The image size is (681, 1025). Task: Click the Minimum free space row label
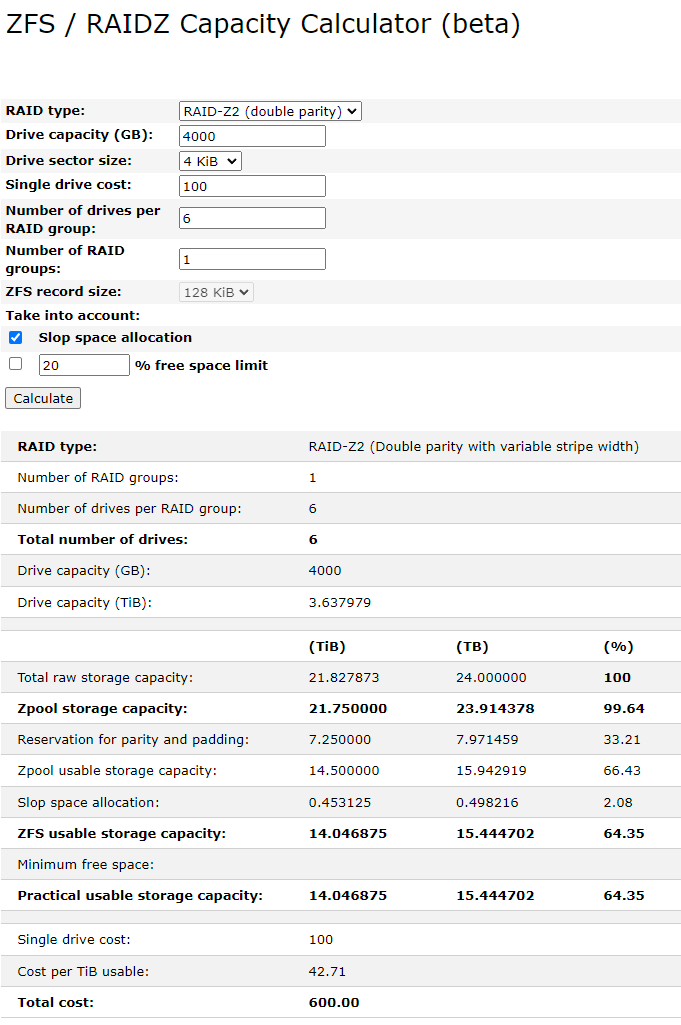pos(86,864)
